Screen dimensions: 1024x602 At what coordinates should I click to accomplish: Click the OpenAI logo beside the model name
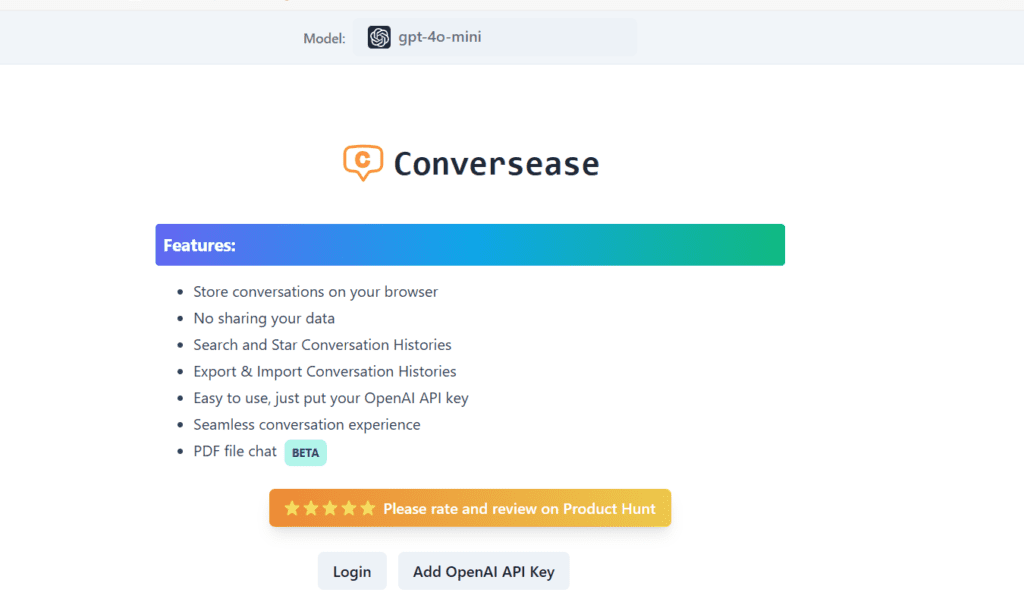click(378, 37)
